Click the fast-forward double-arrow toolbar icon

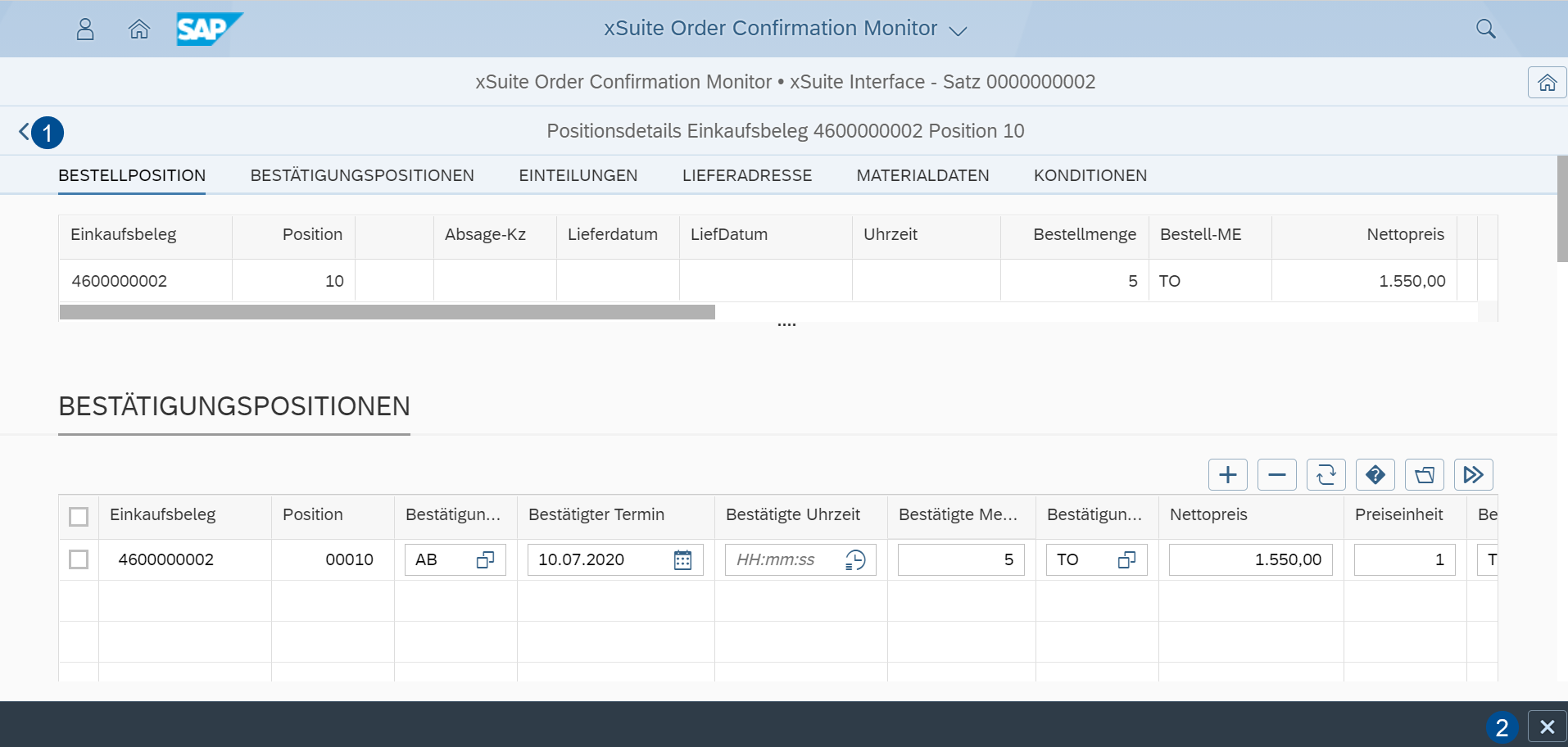pos(1473,474)
